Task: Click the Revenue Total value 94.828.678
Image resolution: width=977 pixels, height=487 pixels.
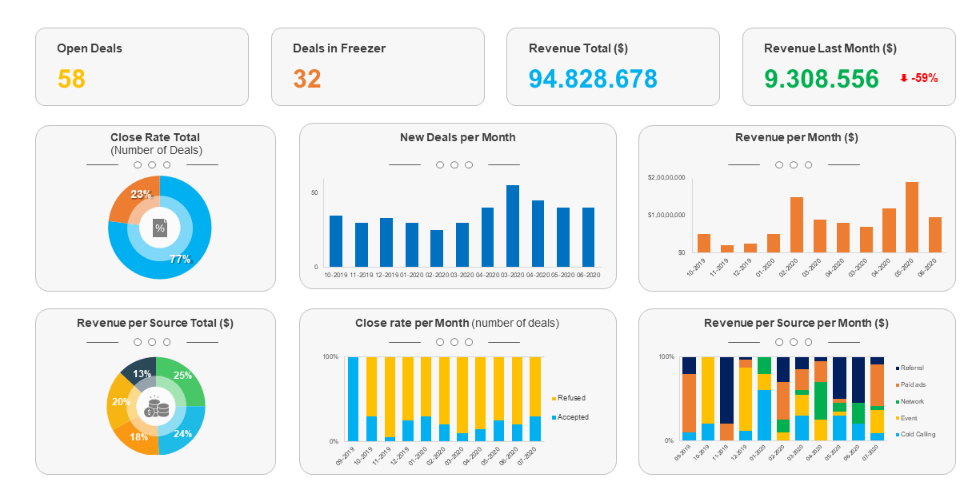Action: (x=593, y=79)
